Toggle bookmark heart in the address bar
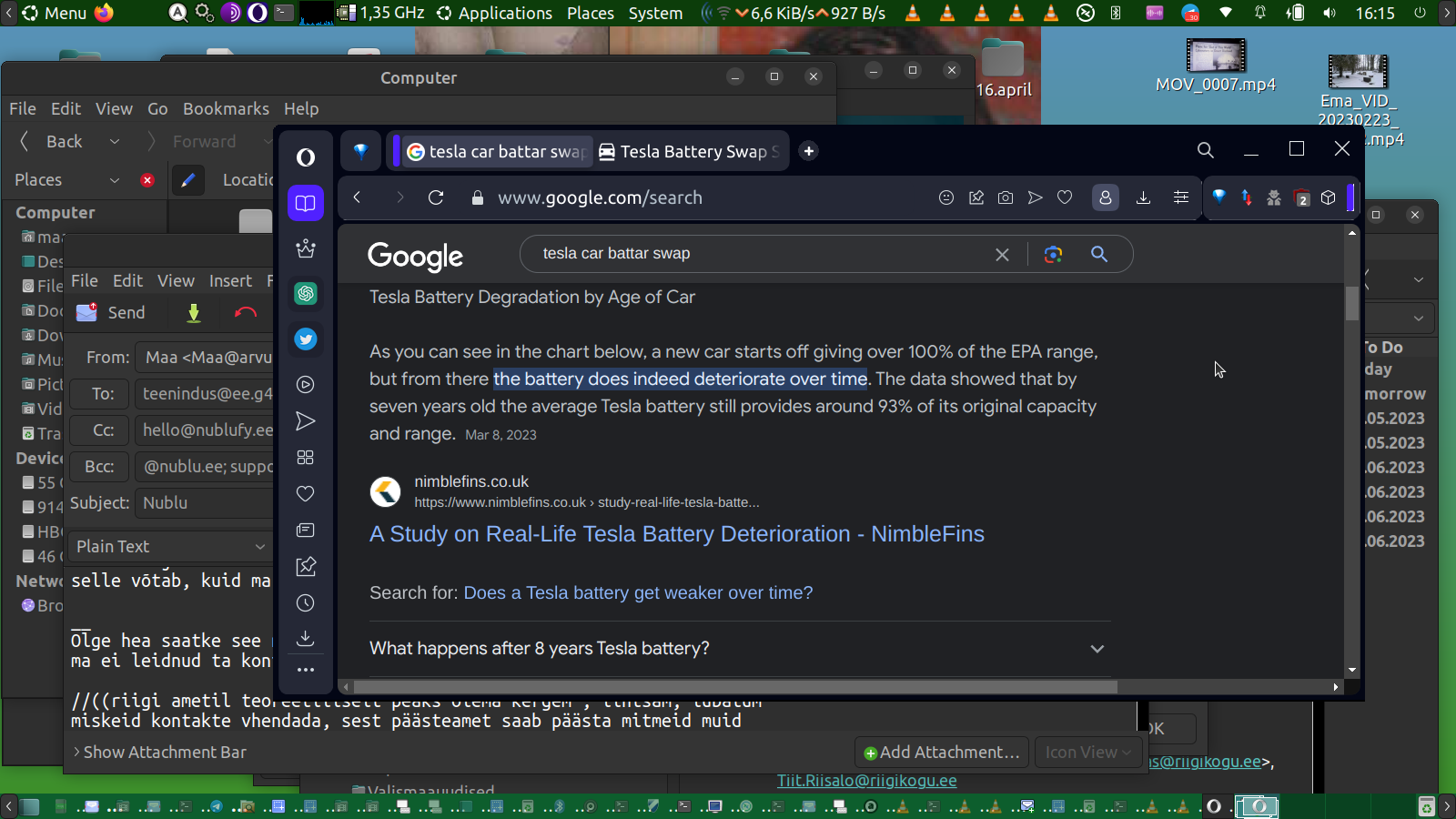This screenshot has height=819, width=1456. (x=1065, y=197)
